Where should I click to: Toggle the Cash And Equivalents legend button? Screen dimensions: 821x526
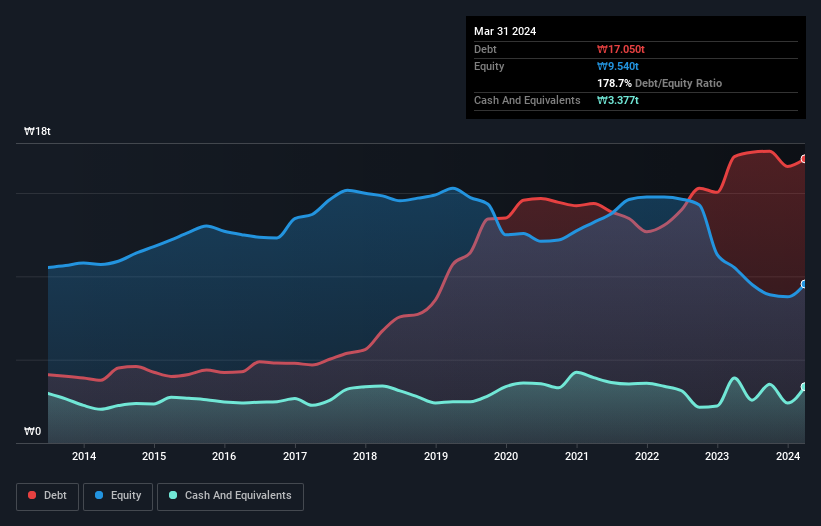230,496
